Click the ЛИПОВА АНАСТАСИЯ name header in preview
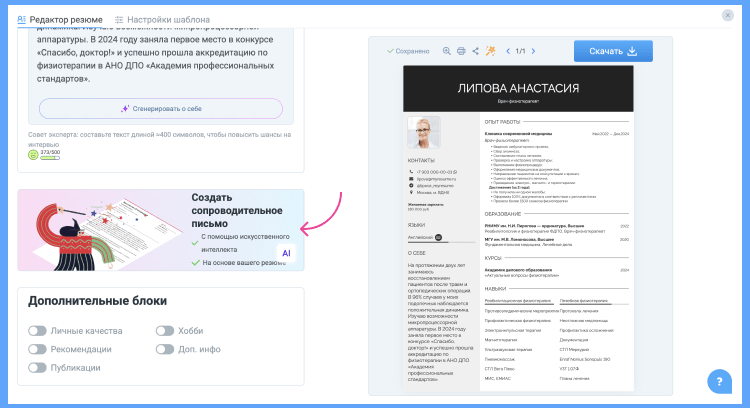Screen dimensions: 750x408 tap(518, 88)
